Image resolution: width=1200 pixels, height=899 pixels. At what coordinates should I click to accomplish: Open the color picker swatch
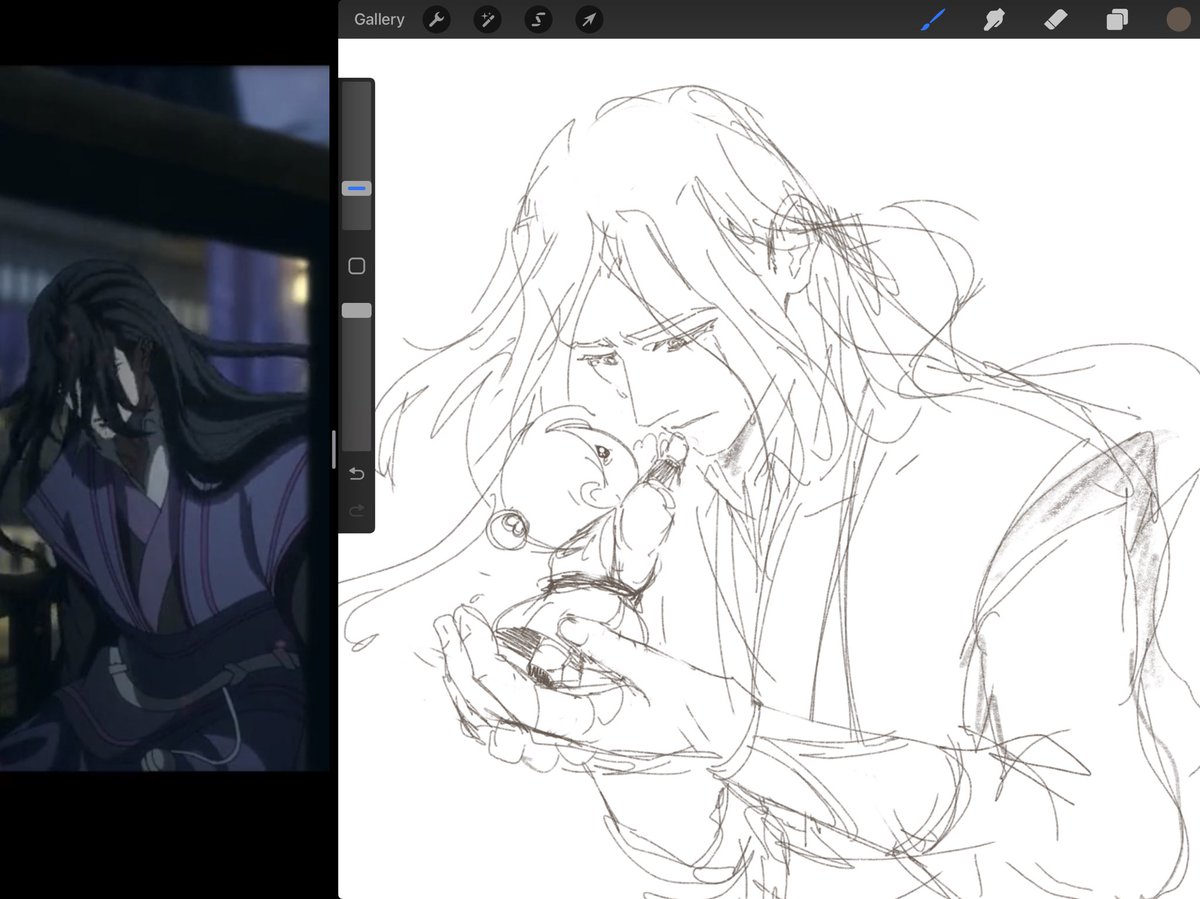pyautogui.click(x=1178, y=19)
